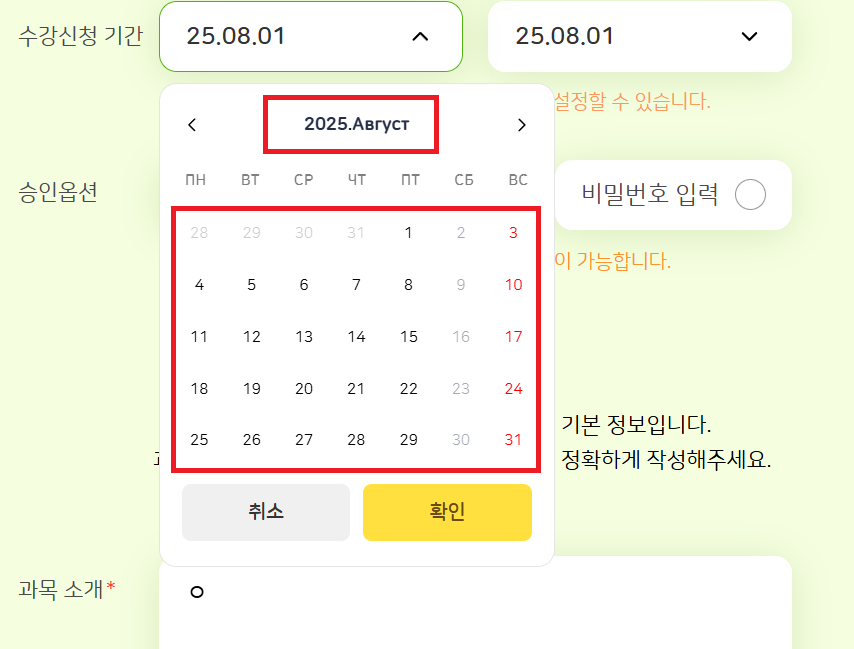Choose August 20 in calendar
The height and width of the screenshot is (649, 854).
click(x=304, y=389)
